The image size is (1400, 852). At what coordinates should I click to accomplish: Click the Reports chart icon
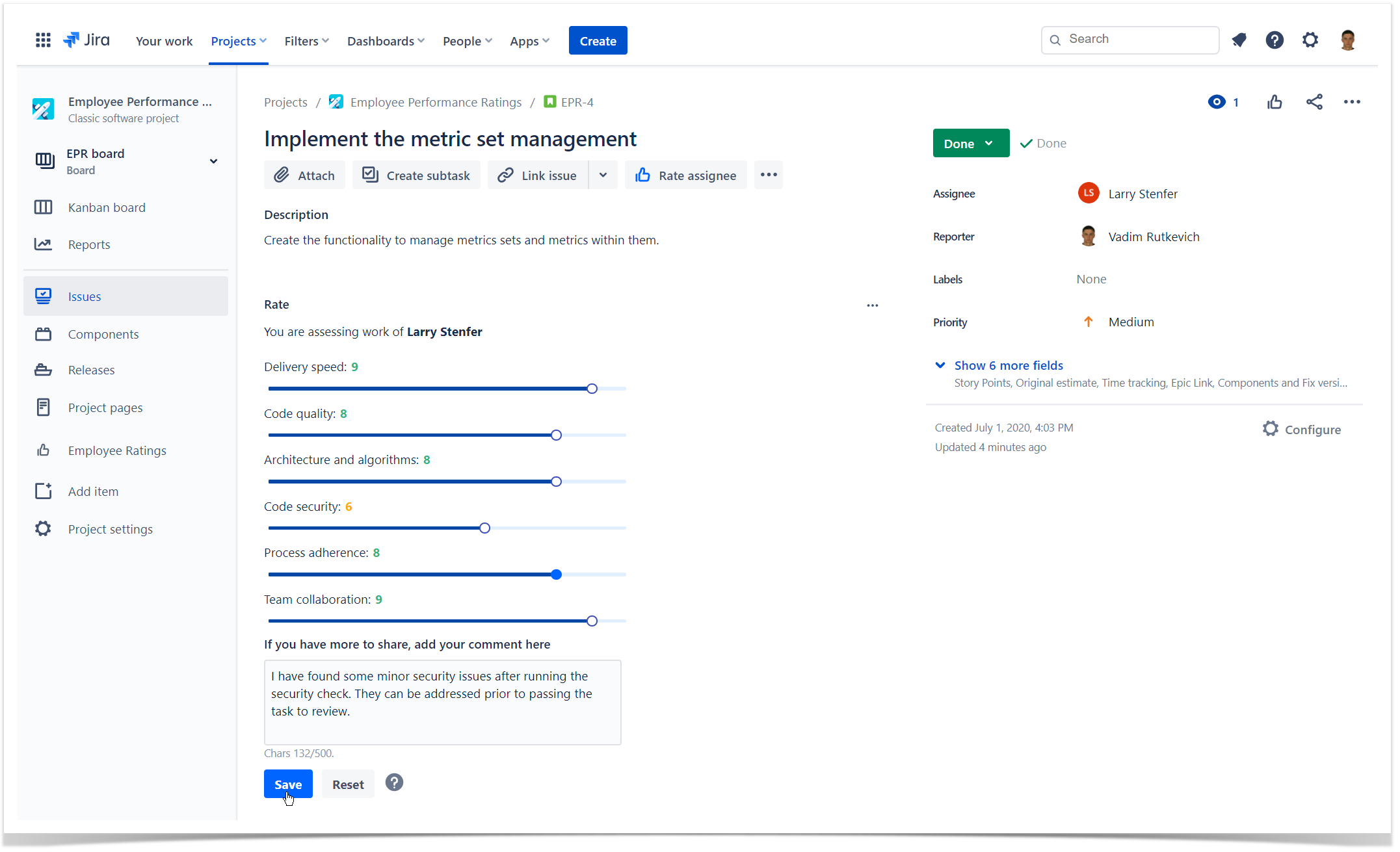click(43, 244)
